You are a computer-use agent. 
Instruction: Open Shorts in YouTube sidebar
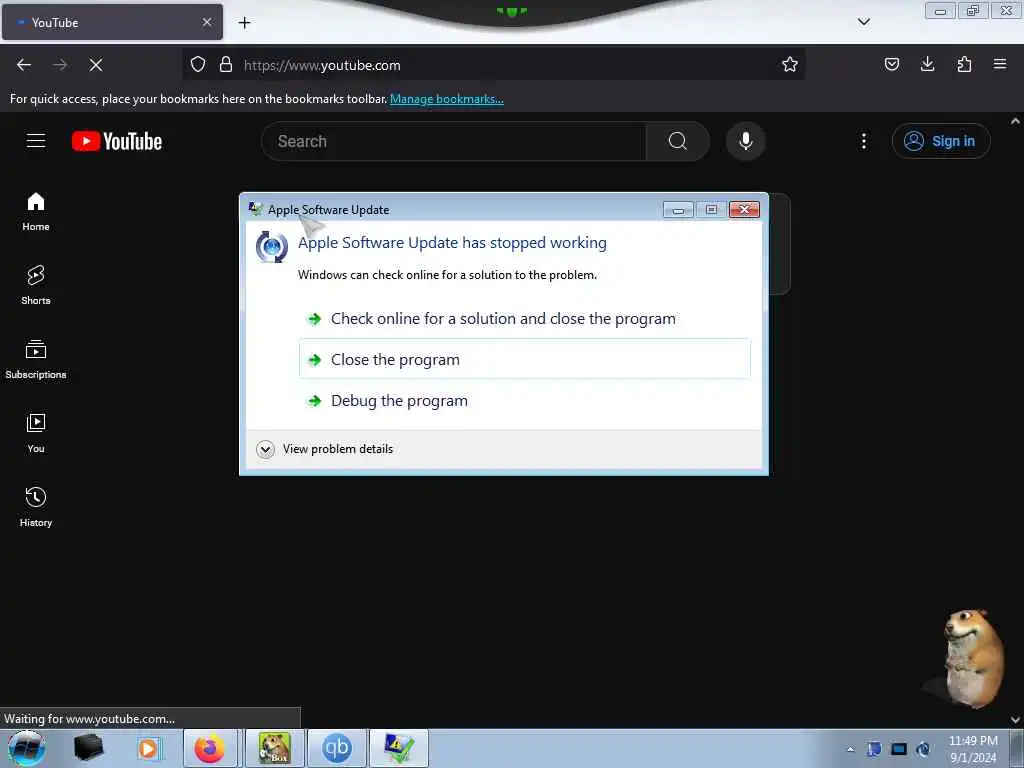tap(36, 285)
